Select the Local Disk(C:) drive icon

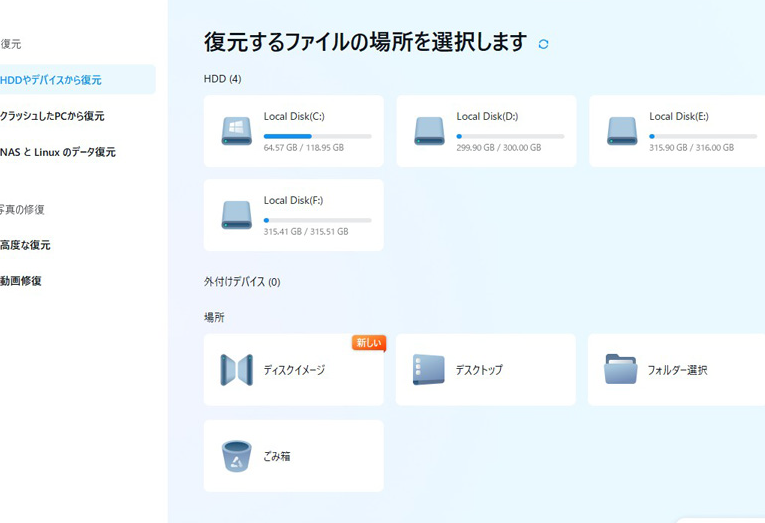click(x=237, y=131)
